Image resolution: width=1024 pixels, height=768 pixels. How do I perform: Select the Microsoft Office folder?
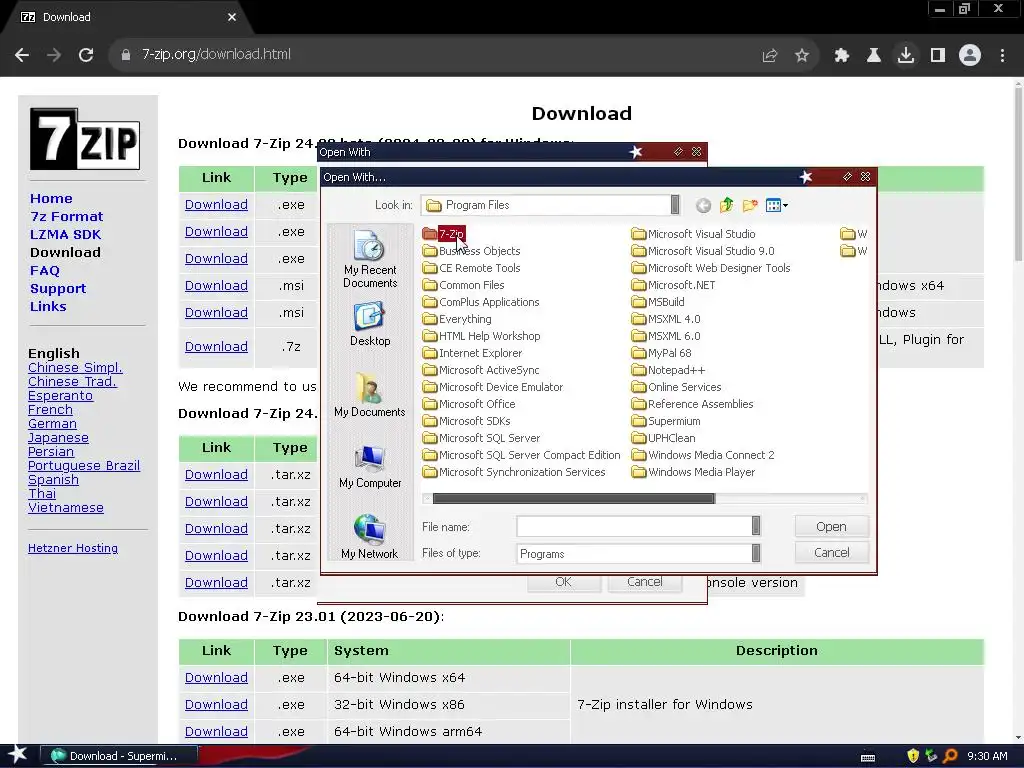click(469, 404)
